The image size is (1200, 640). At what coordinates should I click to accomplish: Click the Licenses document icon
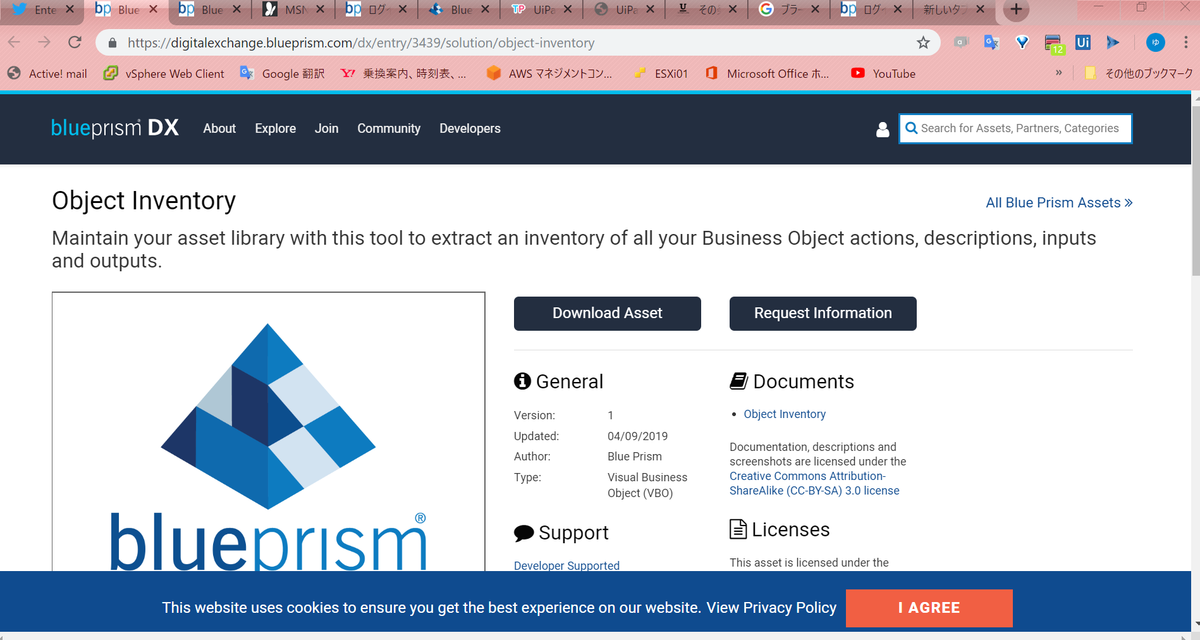point(738,529)
